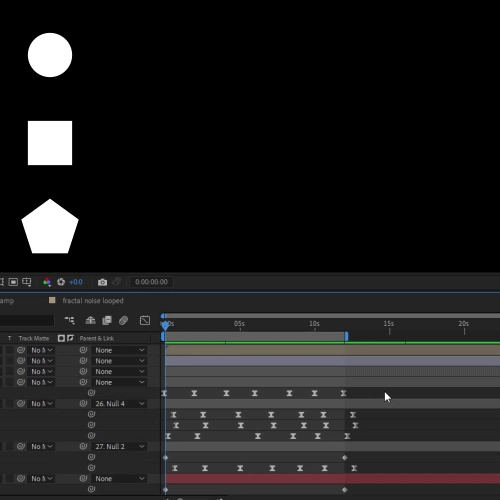
Task: Click the 05s mark on the time ruler
Action: (239, 324)
